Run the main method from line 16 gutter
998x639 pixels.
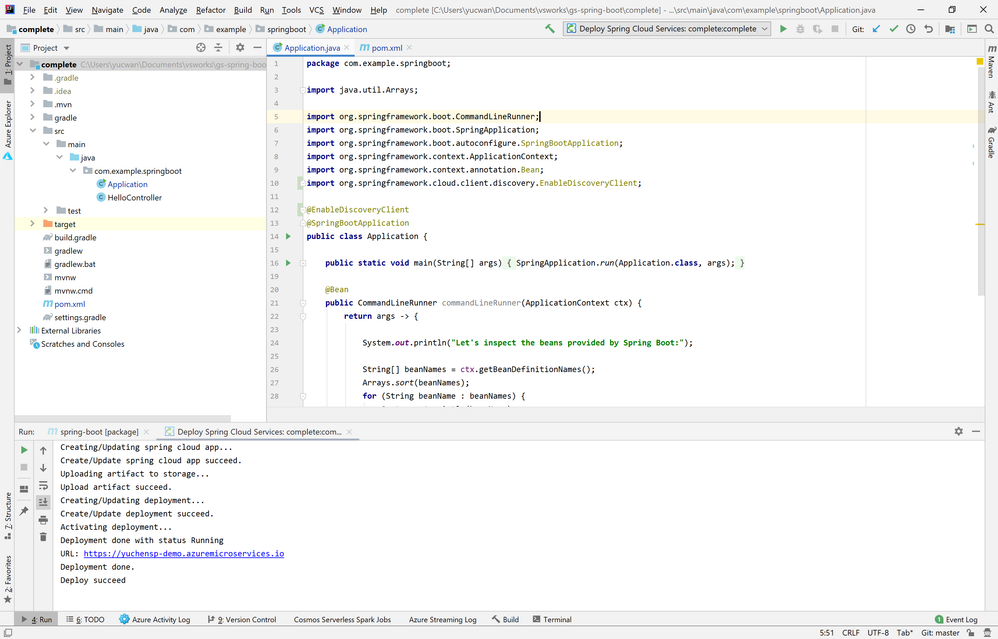pos(288,263)
